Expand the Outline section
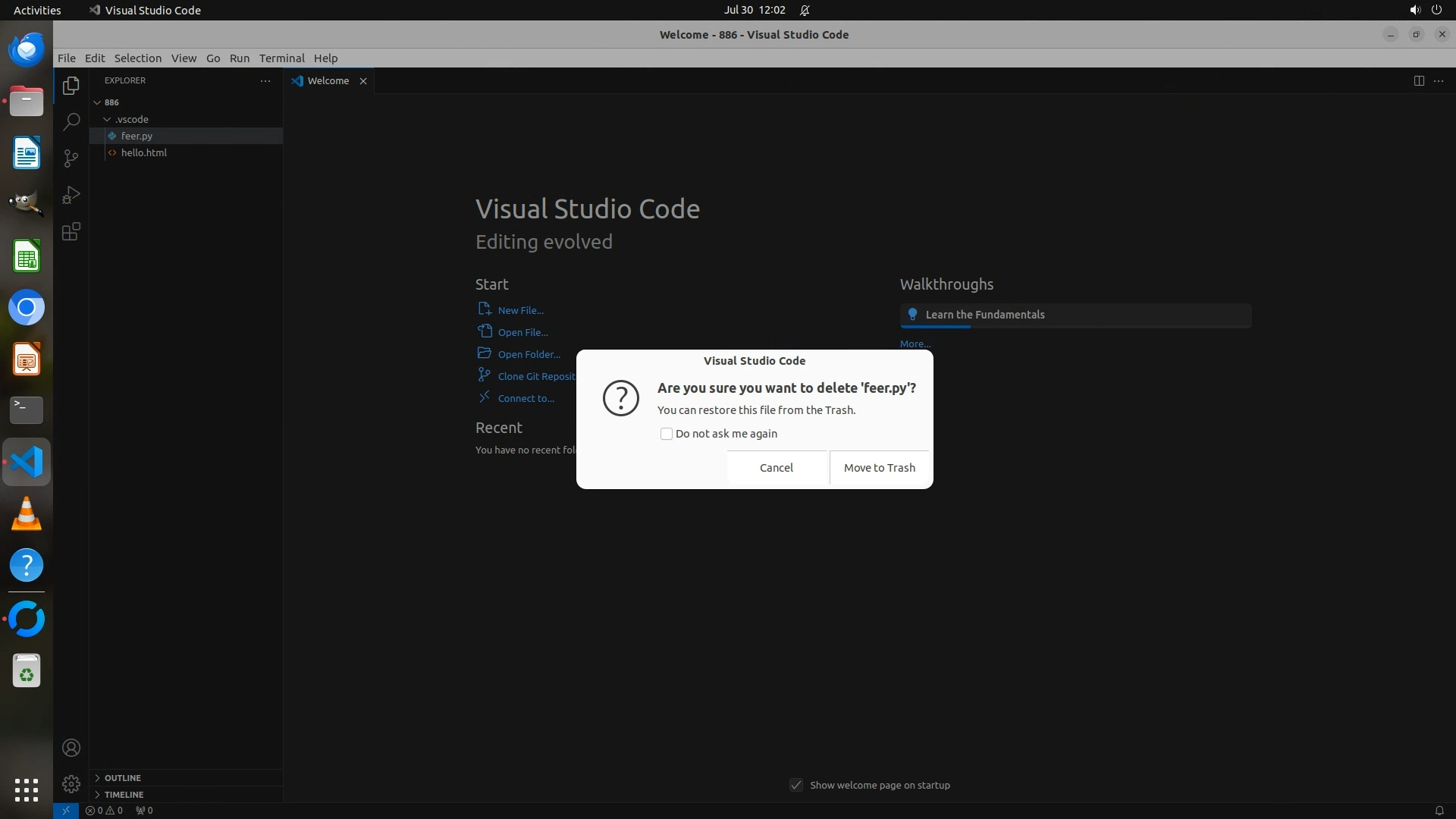Viewport: 1456px width, 819px height. tap(122, 777)
